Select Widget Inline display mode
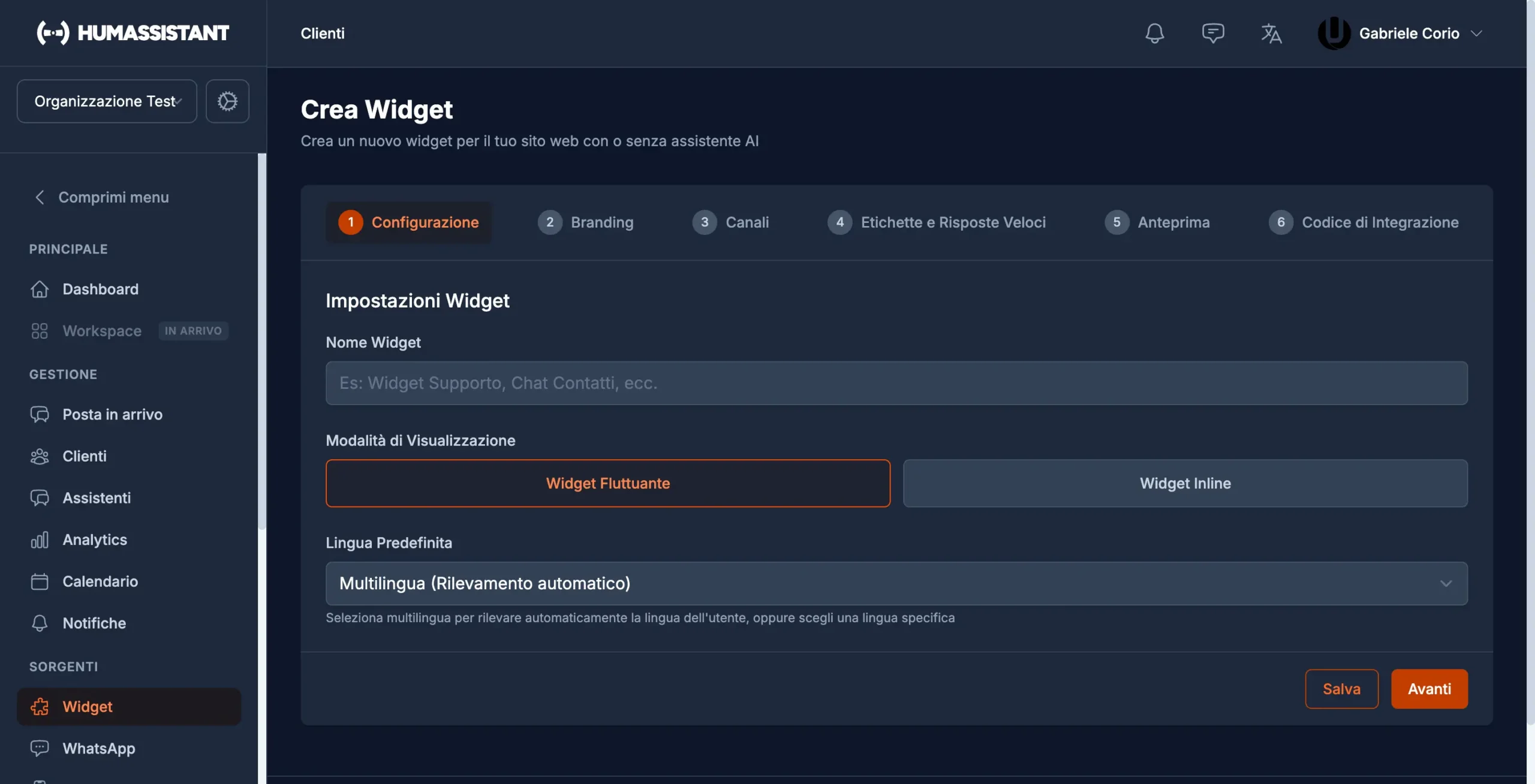This screenshot has height=784, width=1535. coord(1185,483)
